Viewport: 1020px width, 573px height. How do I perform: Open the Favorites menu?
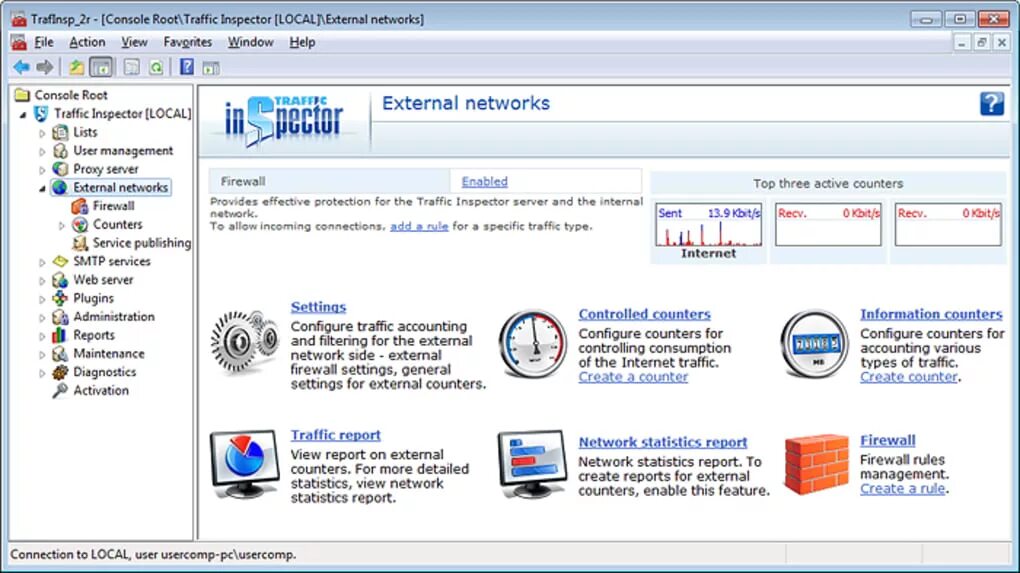tap(187, 42)
